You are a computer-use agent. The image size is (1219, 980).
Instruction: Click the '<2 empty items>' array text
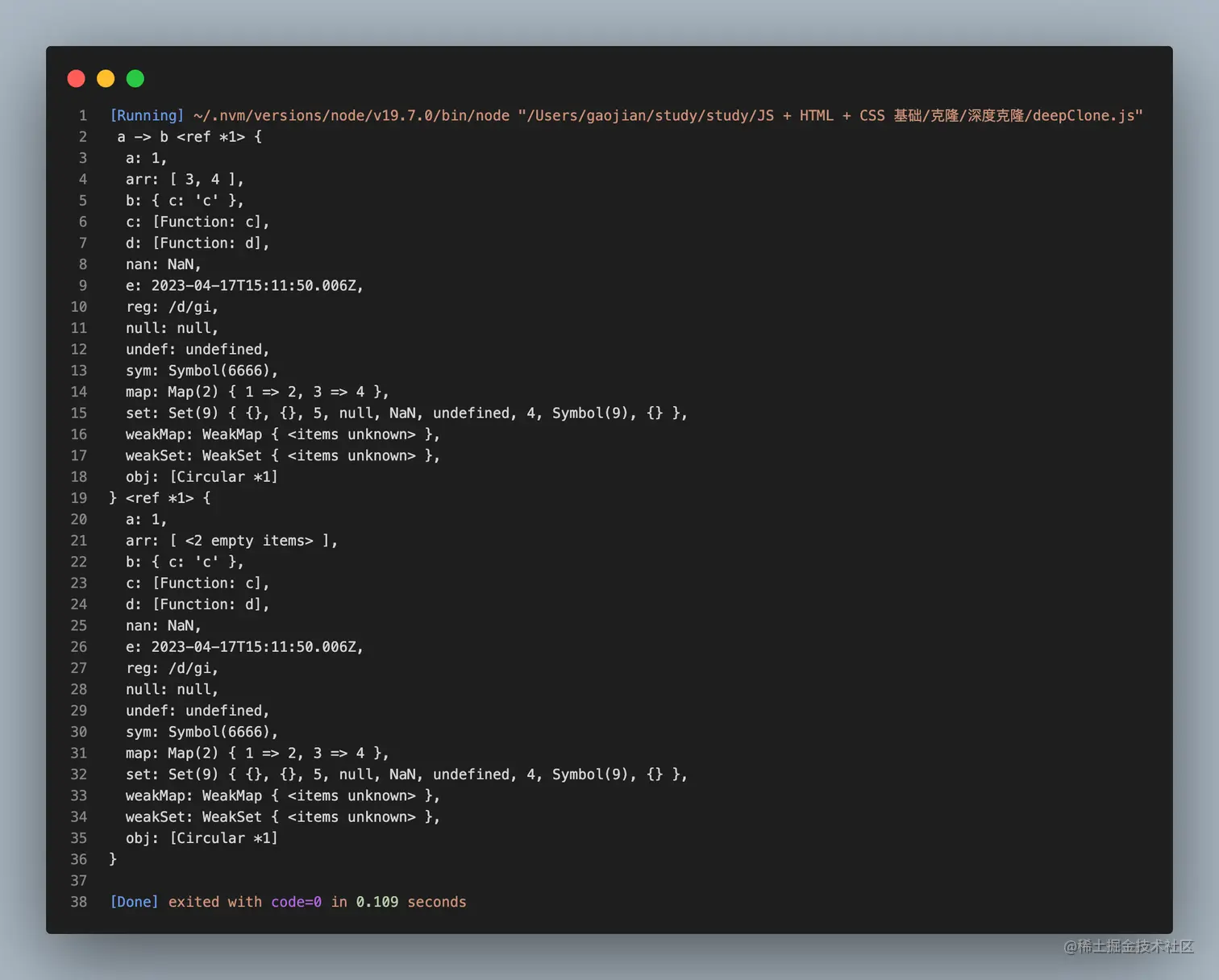pyautogui.click(x=248, y=541)
